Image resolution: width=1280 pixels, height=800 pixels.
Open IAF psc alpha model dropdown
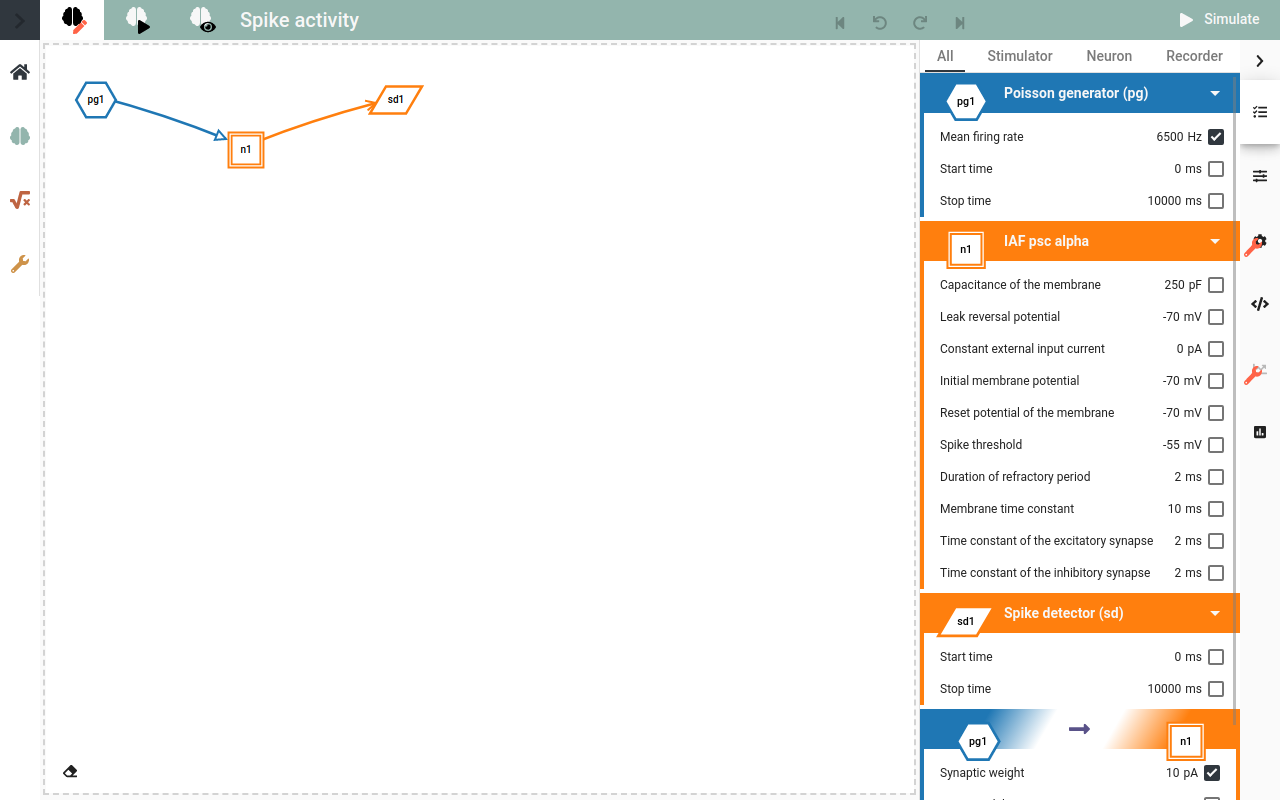(x=1215, y=241)
